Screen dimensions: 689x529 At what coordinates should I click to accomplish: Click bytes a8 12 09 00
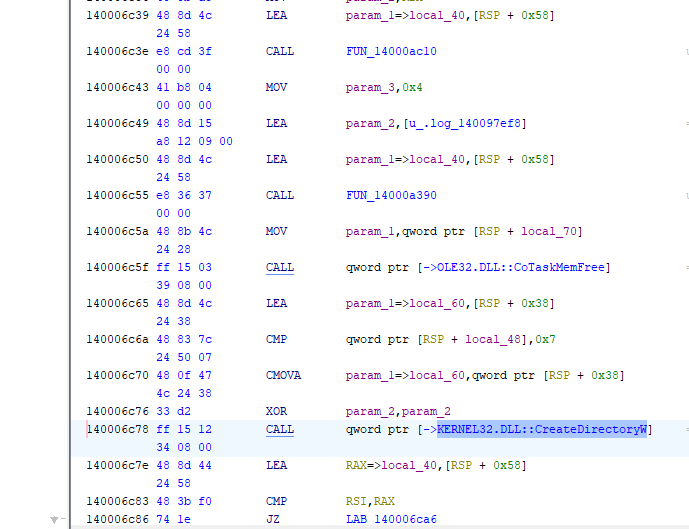(194, 141)
